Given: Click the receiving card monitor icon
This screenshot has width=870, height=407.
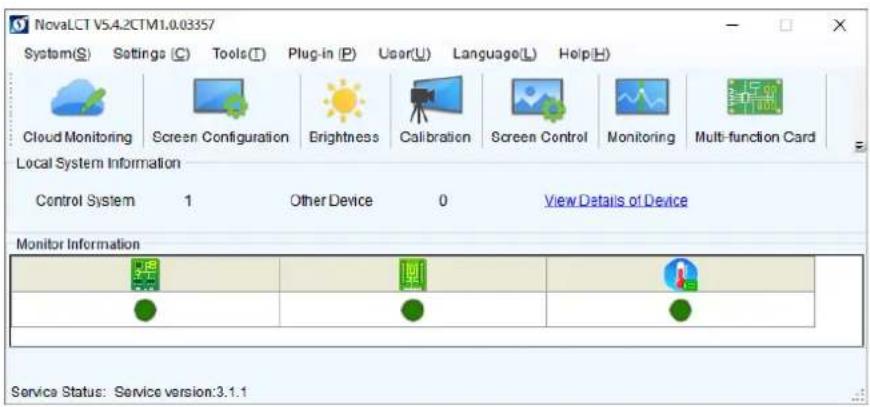Looking at the screenshot, I should coord(413,274).
